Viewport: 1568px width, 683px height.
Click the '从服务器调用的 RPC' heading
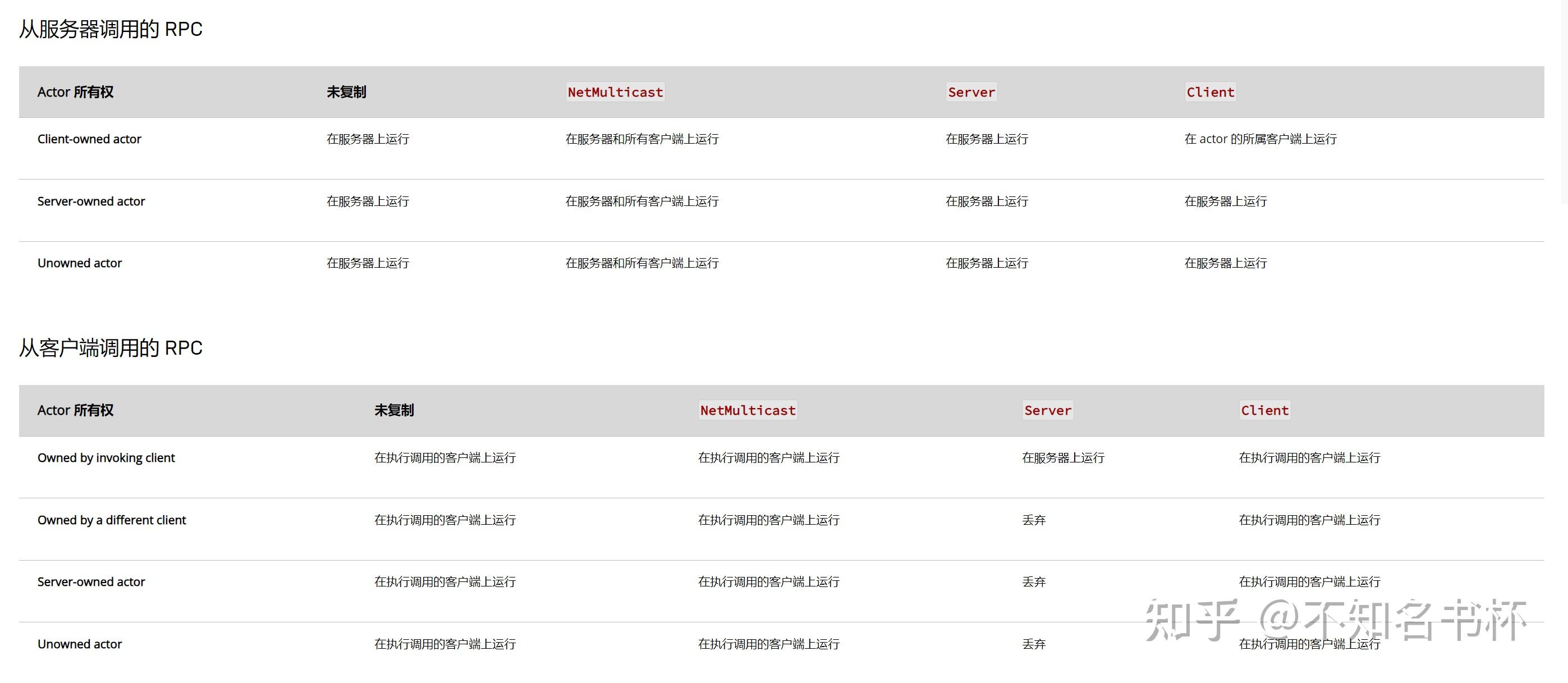[x=110, y=29]
